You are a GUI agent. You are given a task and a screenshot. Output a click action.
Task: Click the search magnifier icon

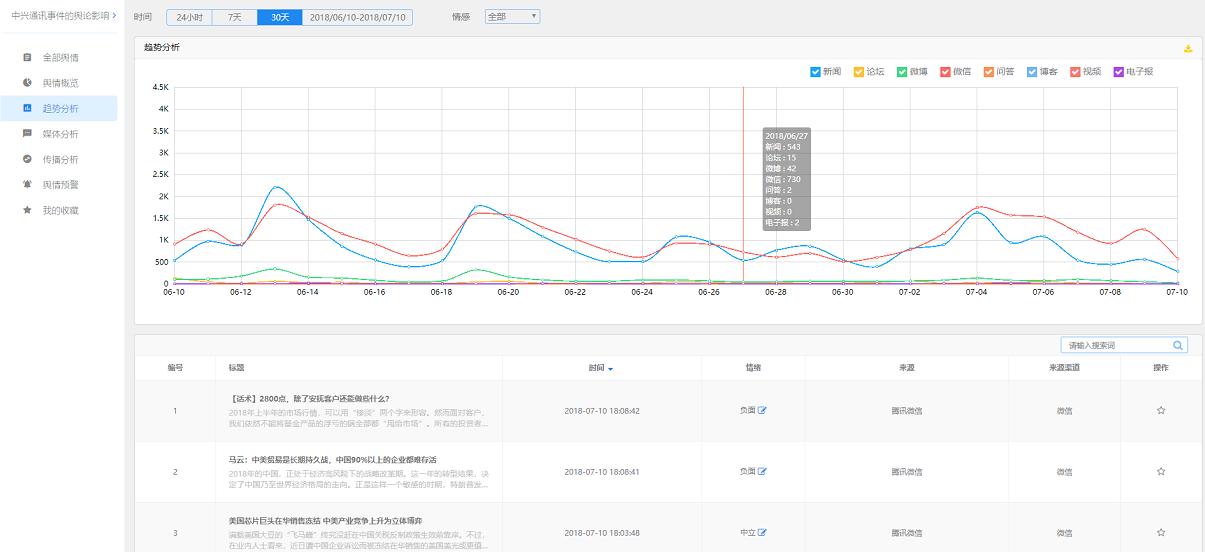(1178, 345)
